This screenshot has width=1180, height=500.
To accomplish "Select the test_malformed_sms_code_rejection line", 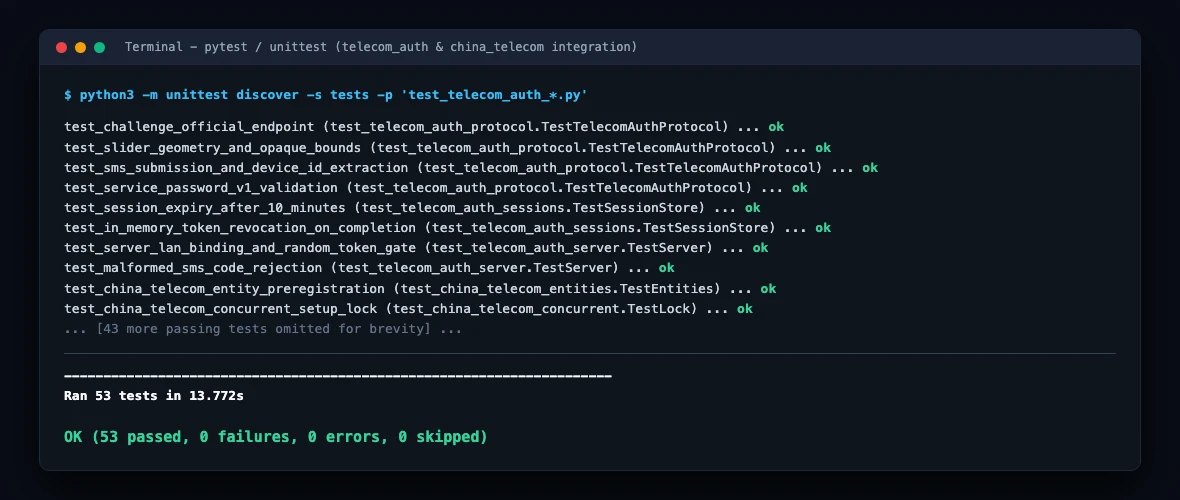I will click(370, 268).
